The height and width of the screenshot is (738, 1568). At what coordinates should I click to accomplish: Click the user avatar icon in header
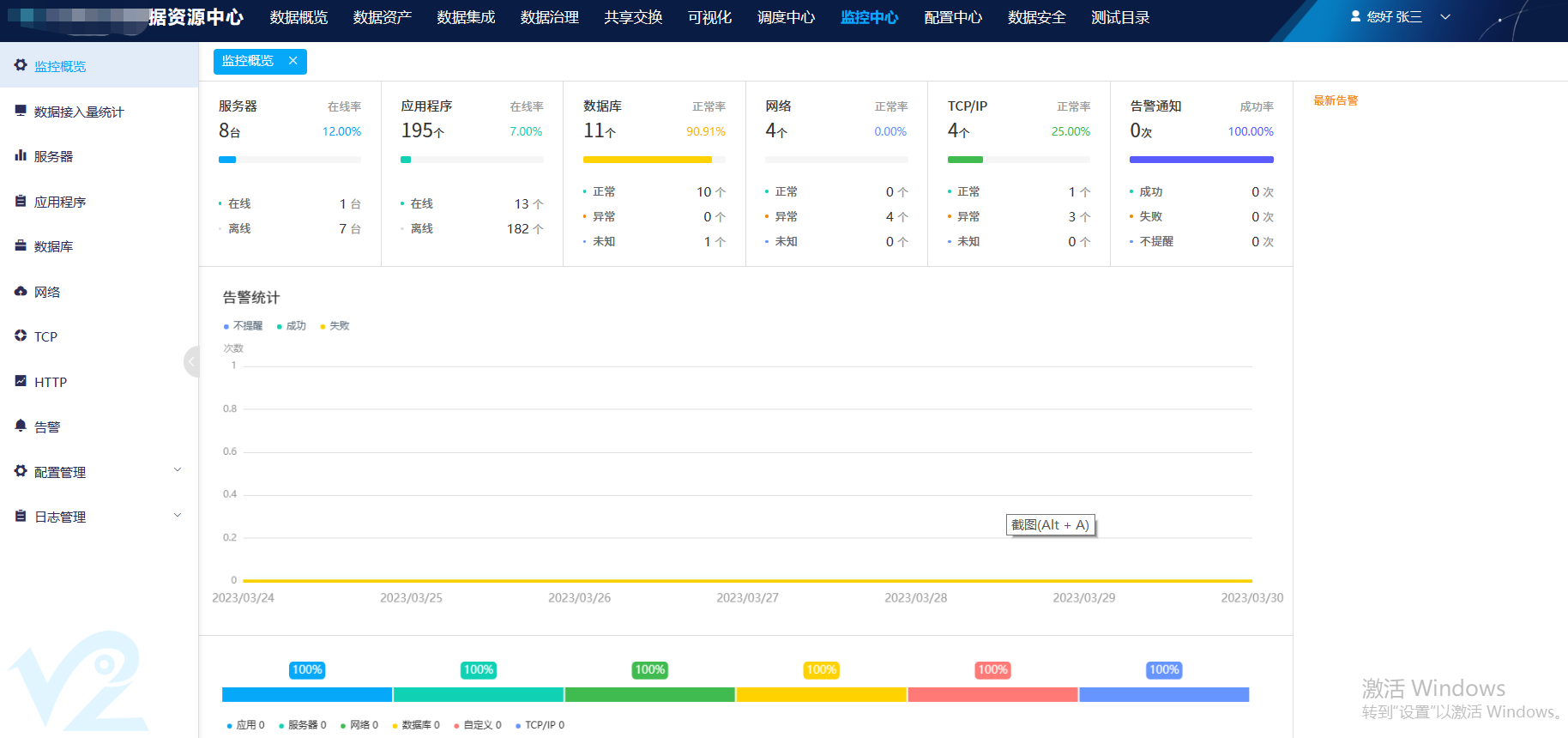(1355, 16)
